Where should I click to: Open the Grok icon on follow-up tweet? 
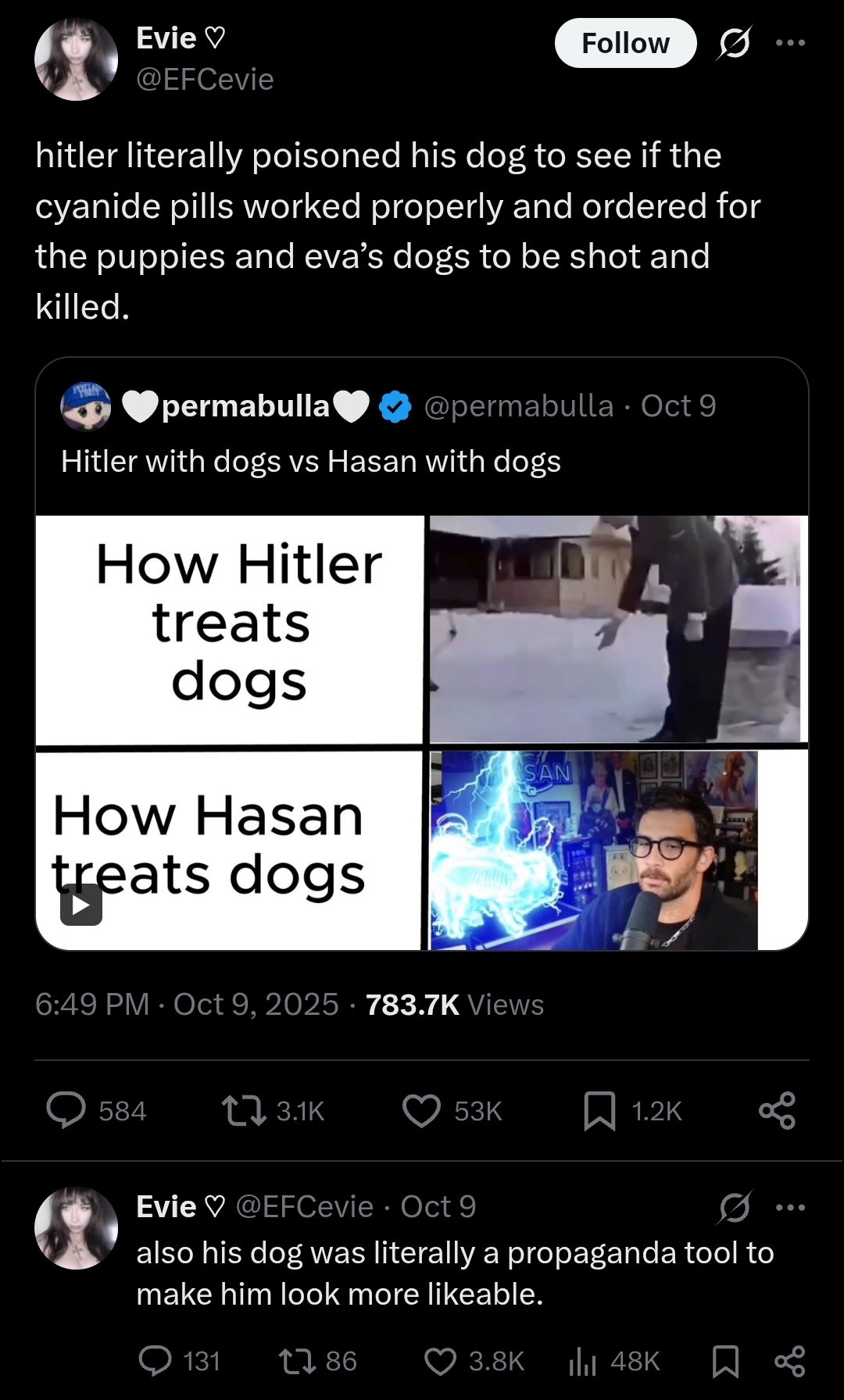[x=734, y=1207]
